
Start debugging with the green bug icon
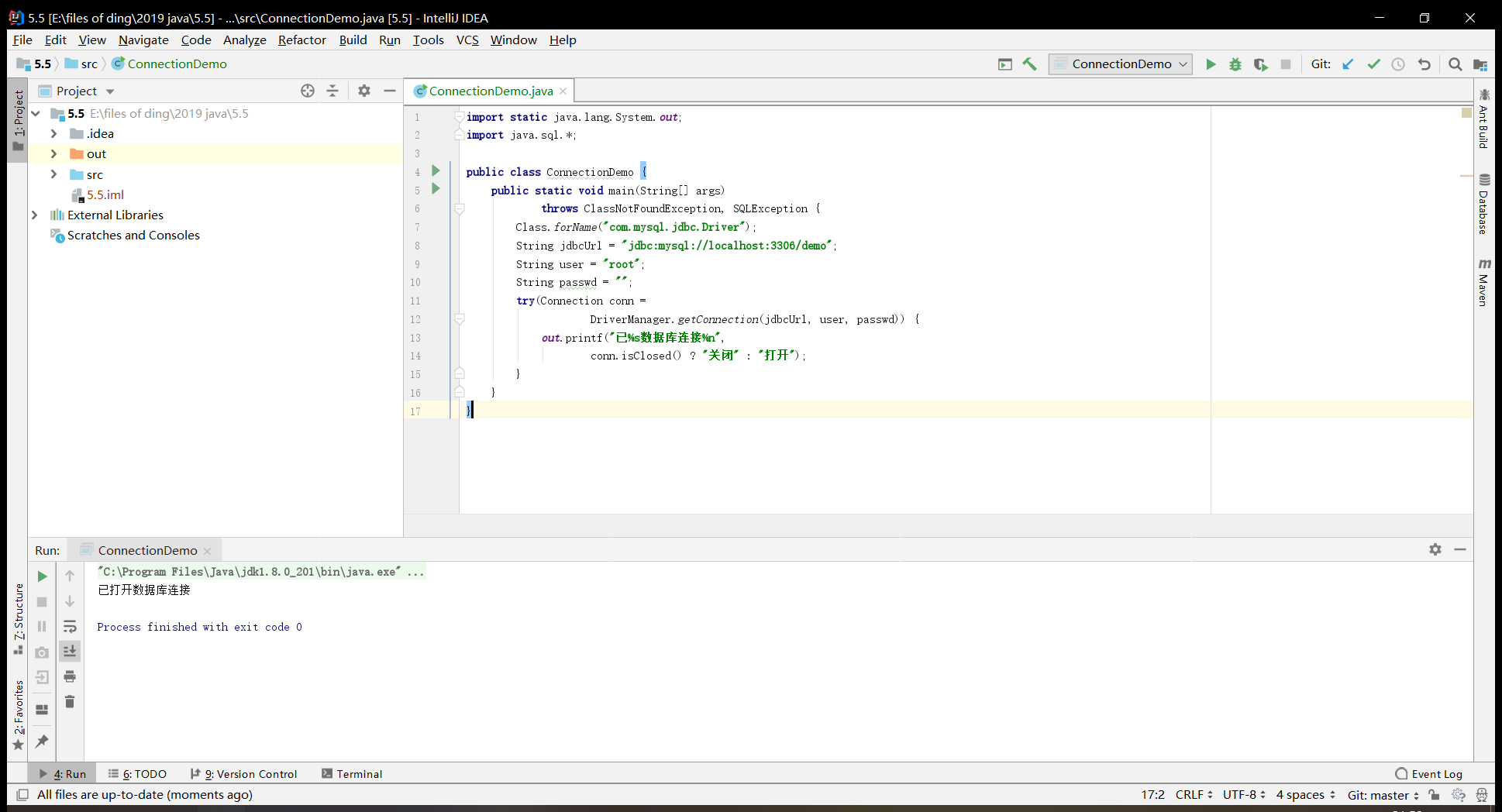coord(1235,64)
